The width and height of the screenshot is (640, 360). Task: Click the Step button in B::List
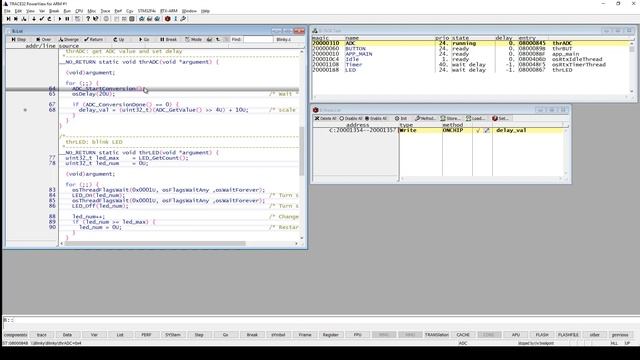click(x=19, y=40)
